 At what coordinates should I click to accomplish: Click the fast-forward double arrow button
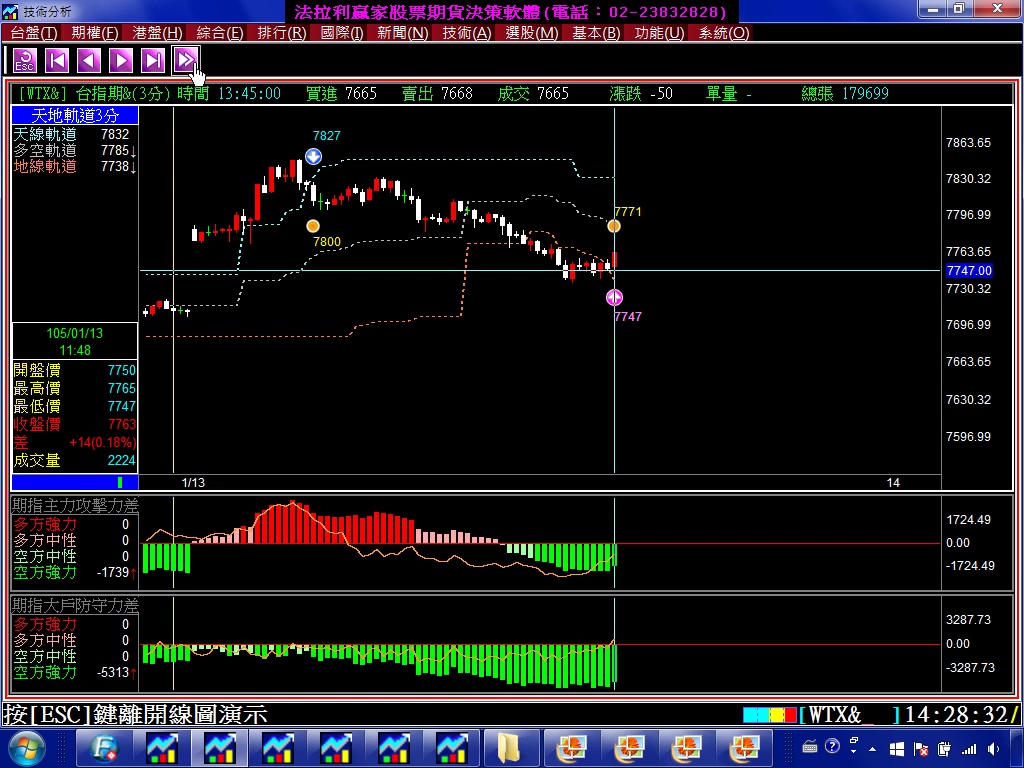185,61
